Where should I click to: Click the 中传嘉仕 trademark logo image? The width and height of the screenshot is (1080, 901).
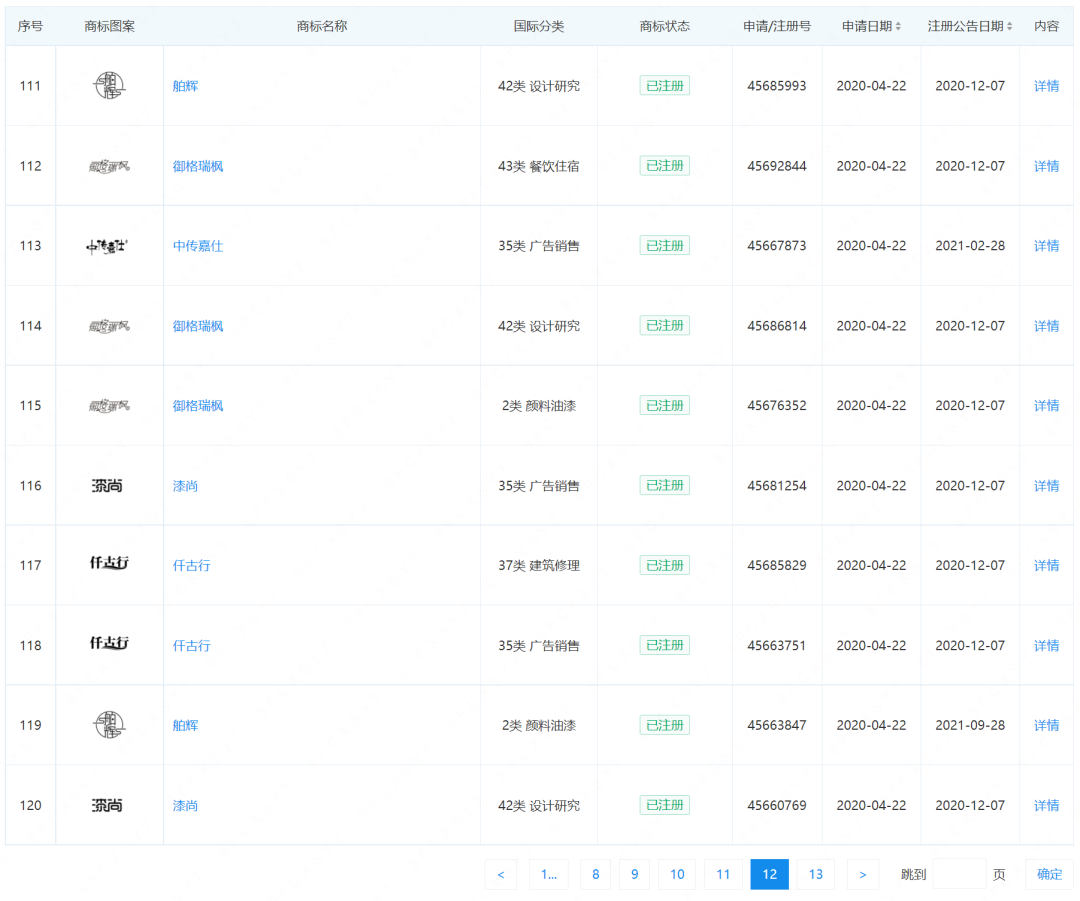[x=108, y=246]
